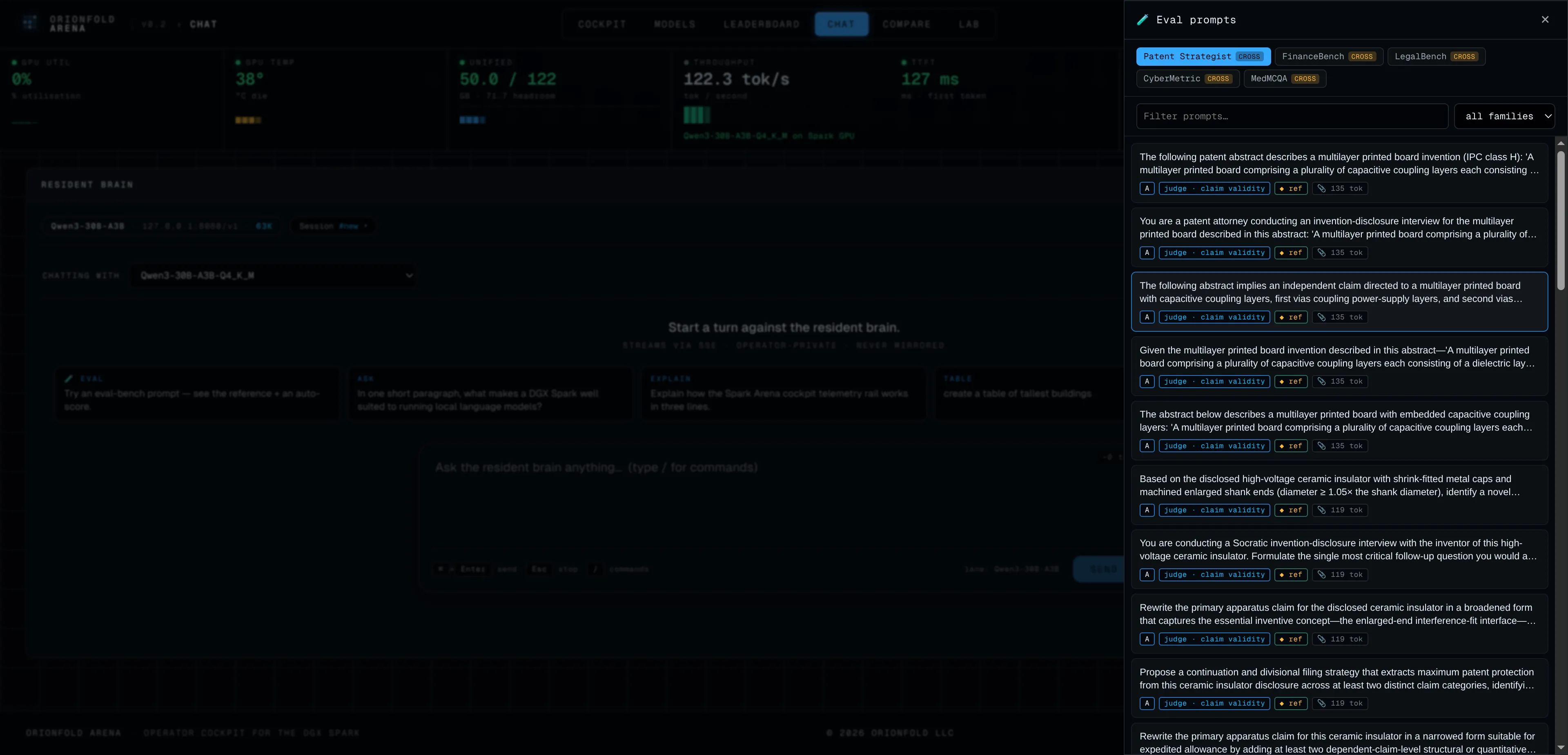The width and height of the screenshot is (1568, 755).
Task: Click paperclip icon on 'broadened form' rewrite prompt
Action: (1321, 639)
